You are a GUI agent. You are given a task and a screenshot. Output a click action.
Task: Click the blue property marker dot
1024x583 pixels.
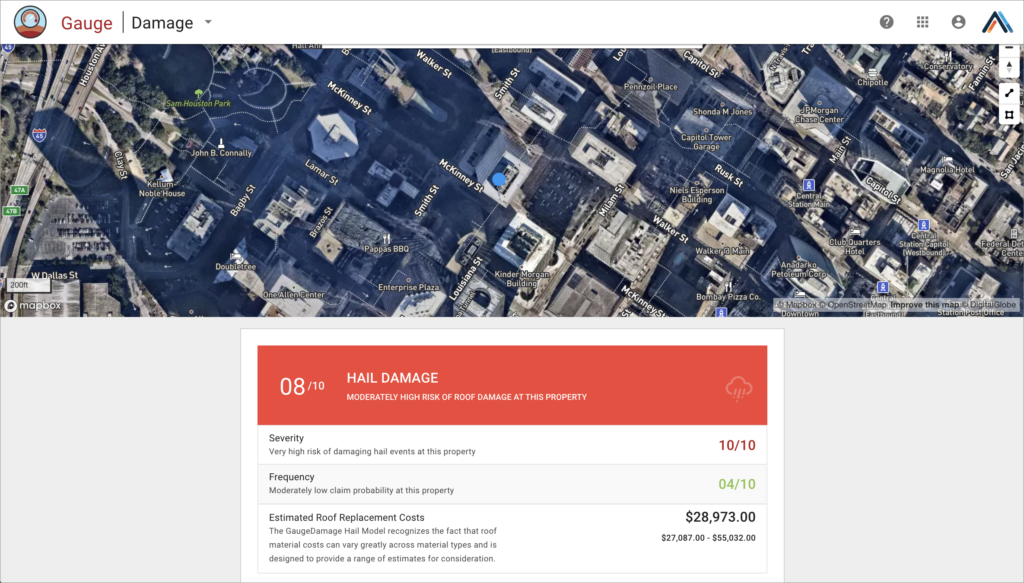click(499, 179)
